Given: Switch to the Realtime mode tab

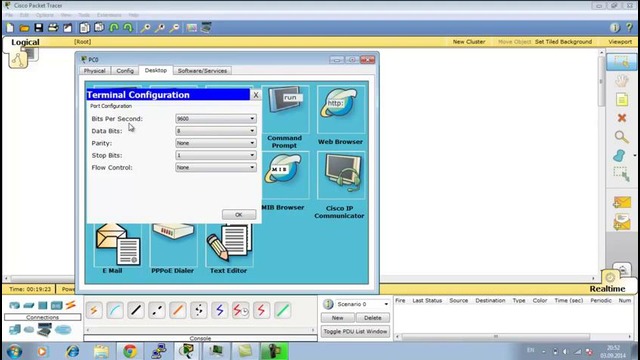Looking at the screenshot, I should tap(607, 289).
